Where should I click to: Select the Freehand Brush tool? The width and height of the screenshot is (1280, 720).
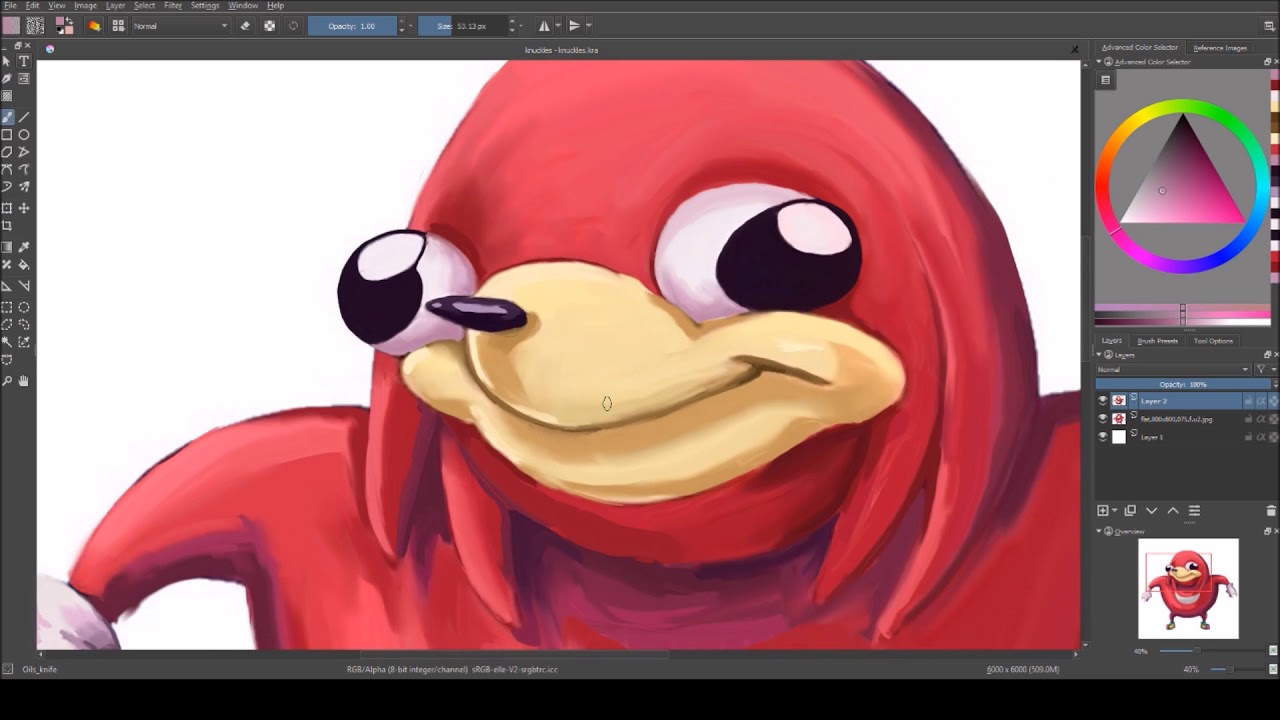pos(7,117)
